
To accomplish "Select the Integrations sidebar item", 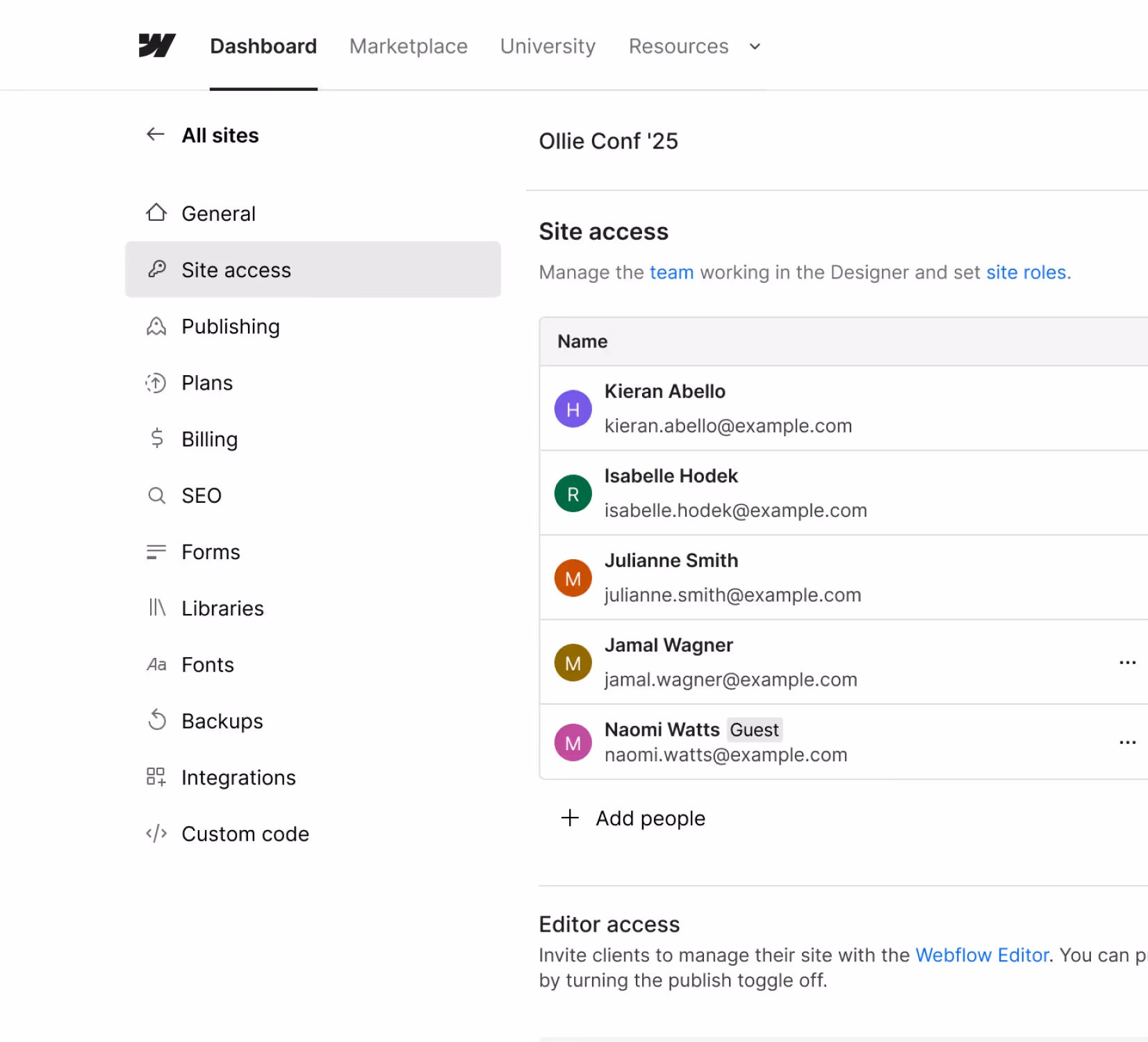I will point(238,777).
